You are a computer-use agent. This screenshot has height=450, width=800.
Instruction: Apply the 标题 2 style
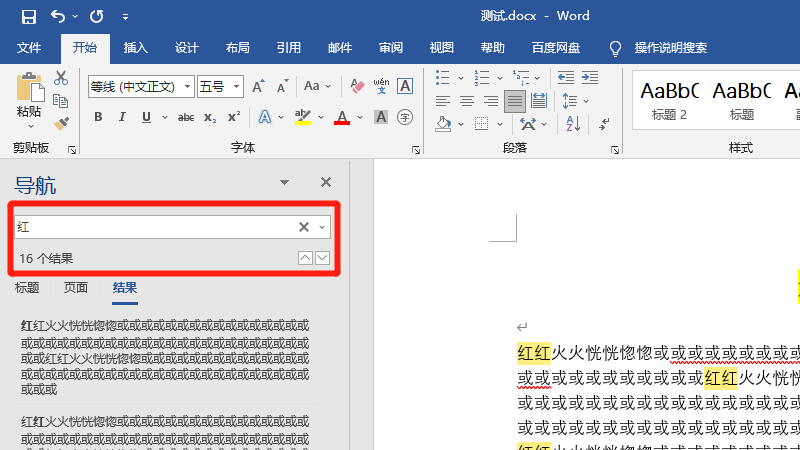[669, 100]
